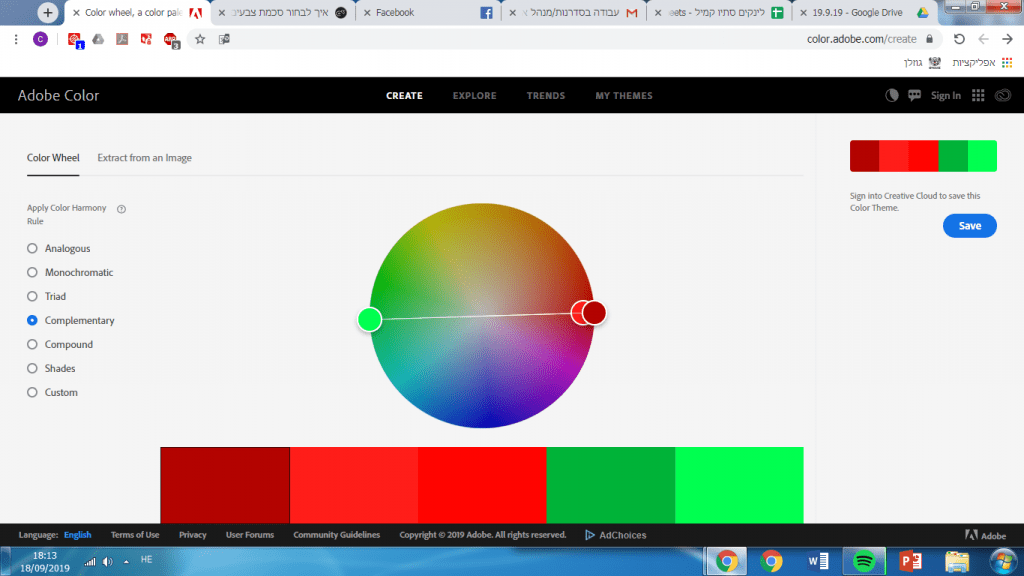Screen dimensions: 1024x576
Task: Show hidden tray icons arrow
Action: tap(126, 562)
